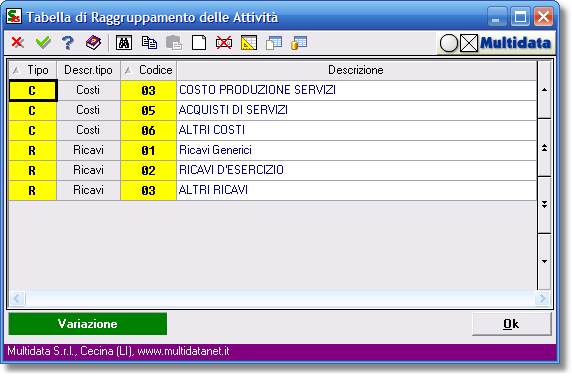Close the Tabella di Raggruppamento window
Image resolution: width=572 pixels, height=376 pixels.
coord(544,16)
